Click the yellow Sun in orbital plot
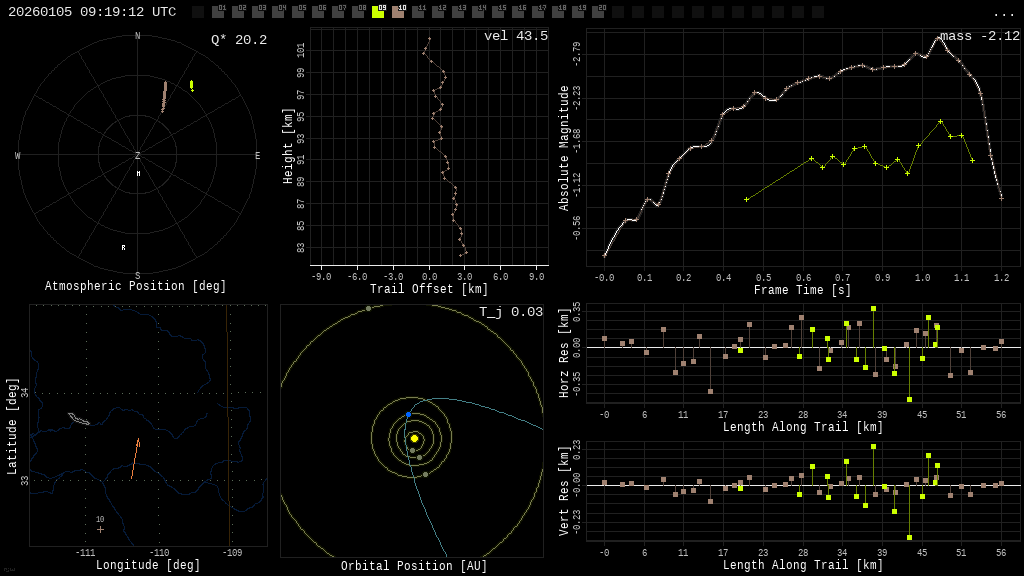This screenshot has width=1024, height=576. coord(414,438)
